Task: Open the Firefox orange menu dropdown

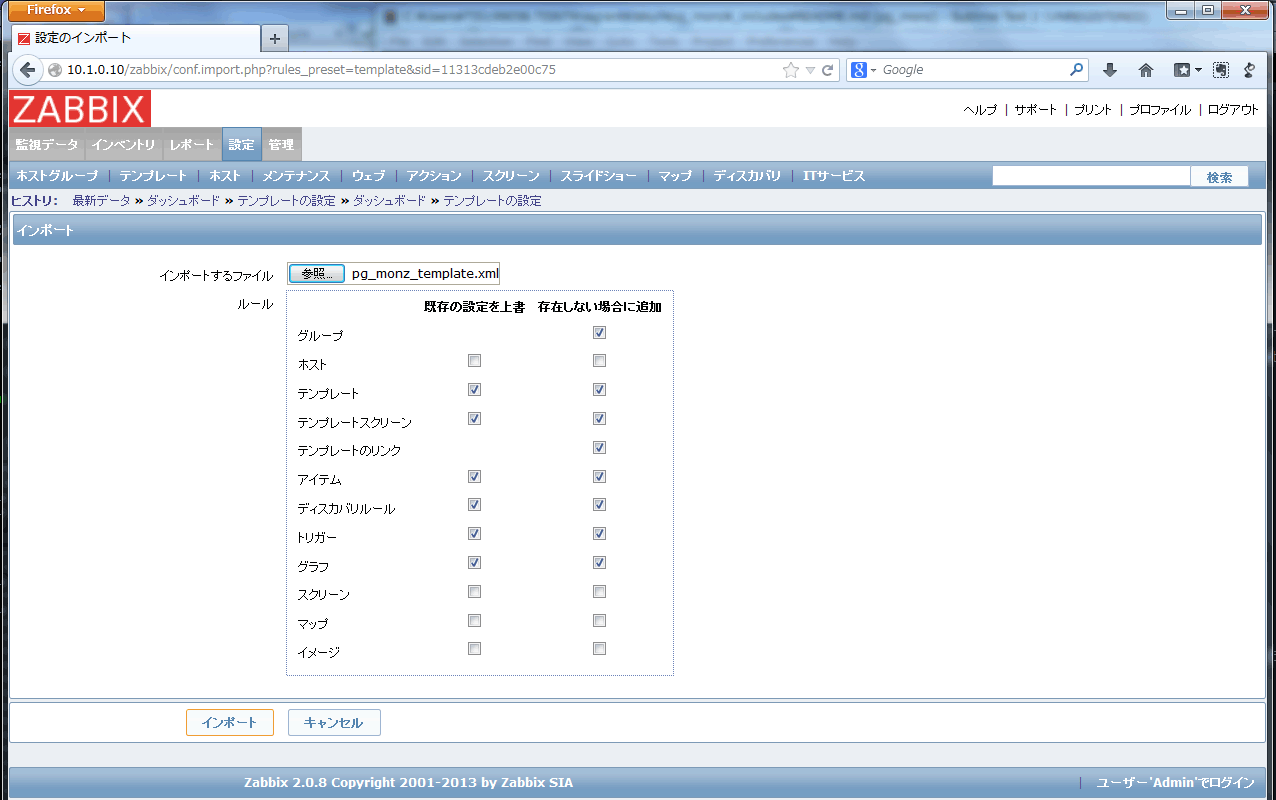Action: click(x=56, y=10)
